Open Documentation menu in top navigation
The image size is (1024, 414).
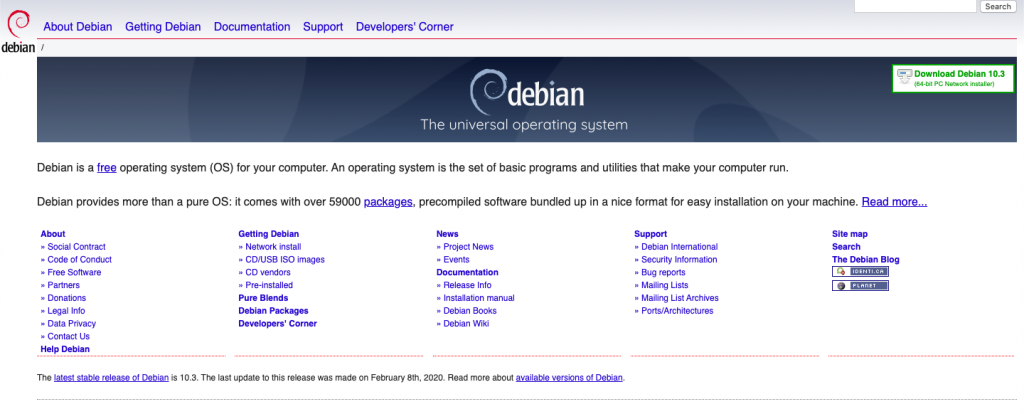(x=252, y=27)
